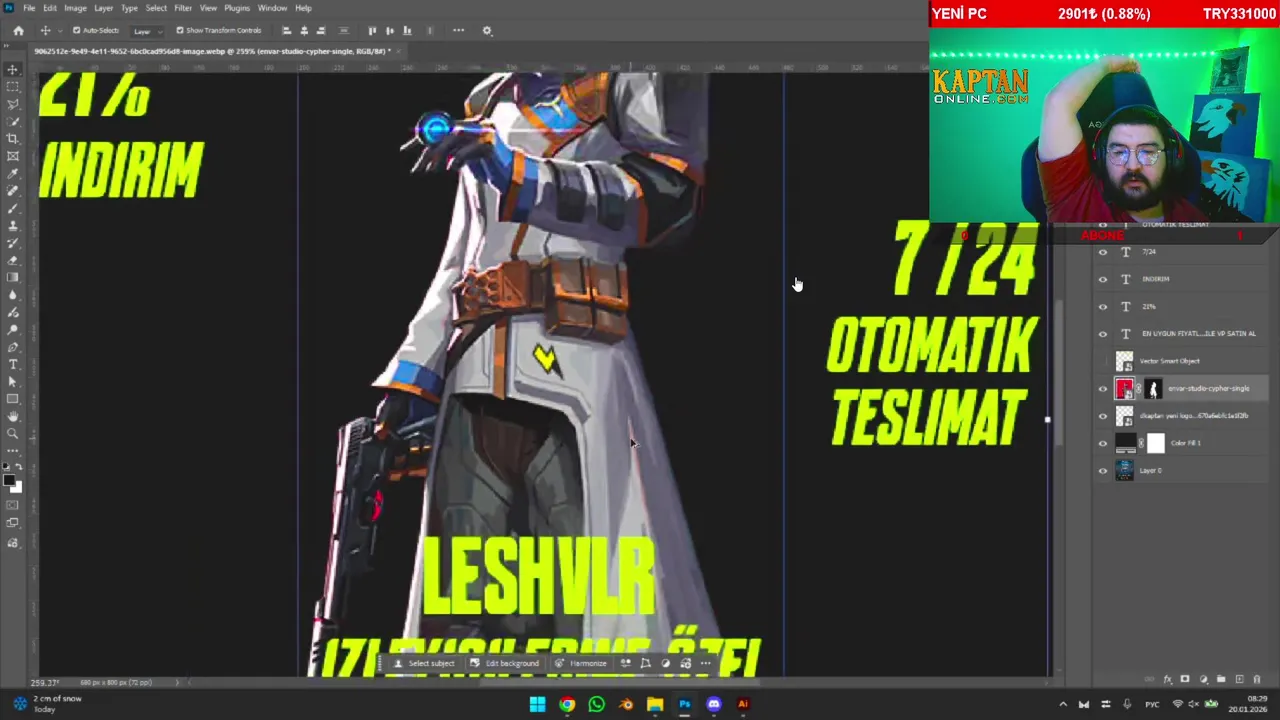The height and width of the screenshot is (720, 1280).
Task: Open the Window menu
Action: pyautogui.click(x=272, y=8)
